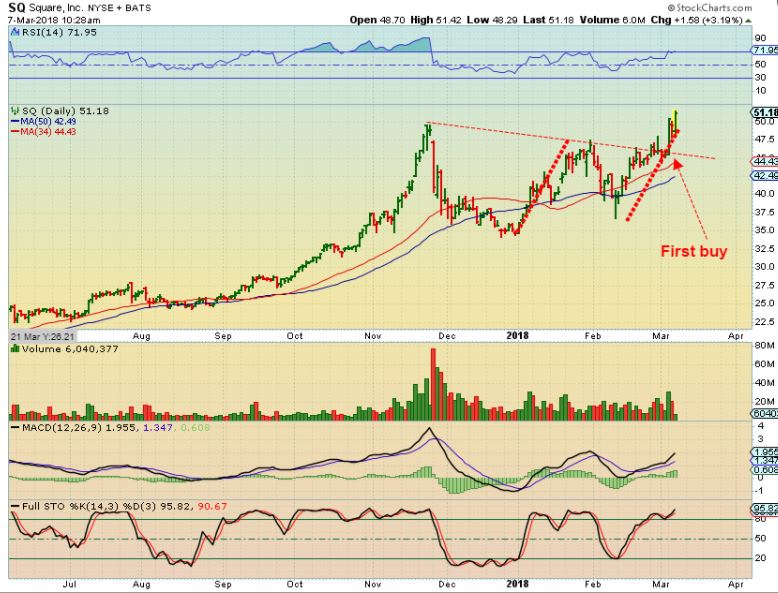Viewport: 778px width, 593px height.
Task: Click the 71.95 RSI value tag on right axis
Action: tap(765, 50)
